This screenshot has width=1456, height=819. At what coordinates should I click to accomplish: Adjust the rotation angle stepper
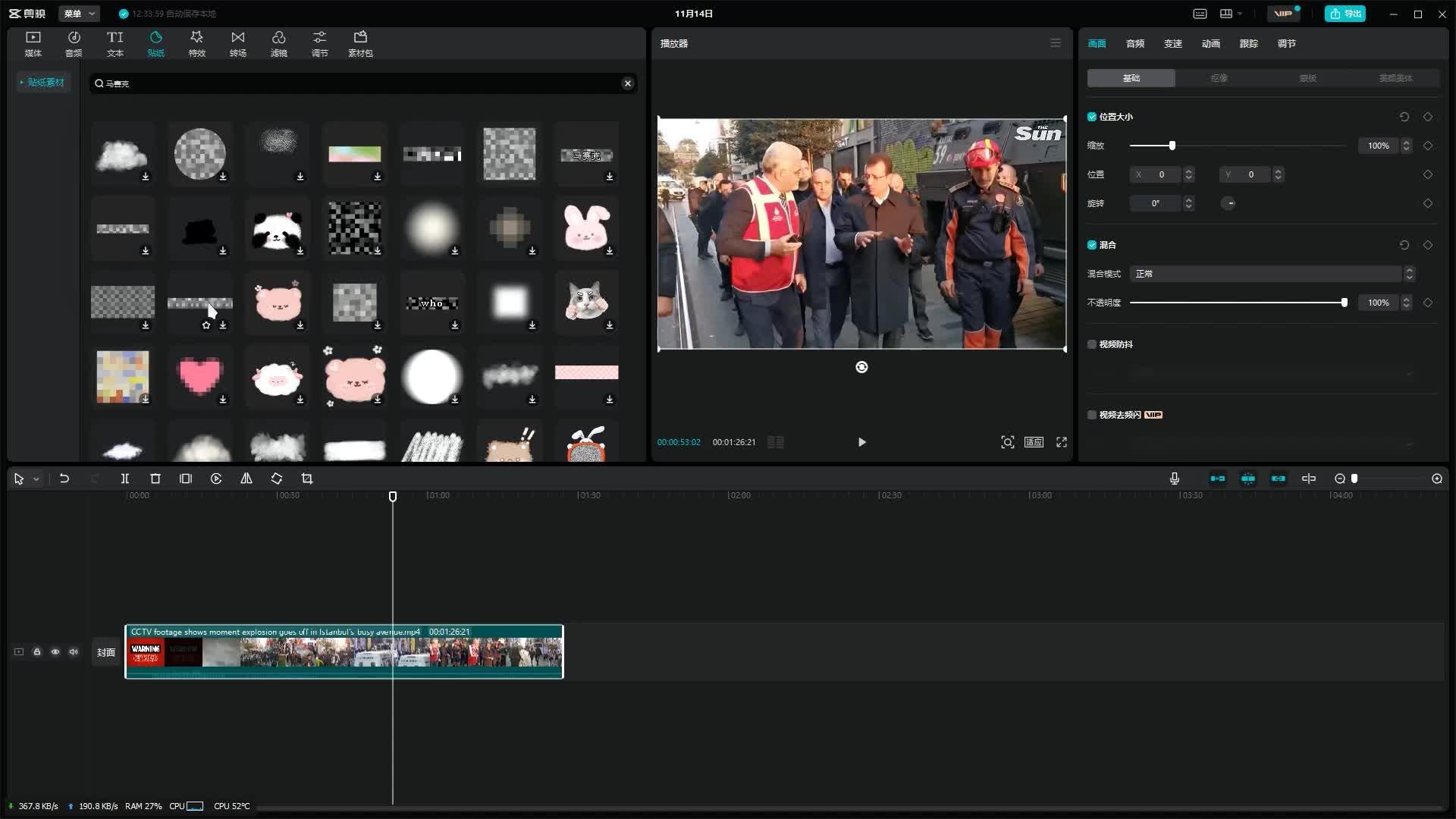pos(1188,203)
